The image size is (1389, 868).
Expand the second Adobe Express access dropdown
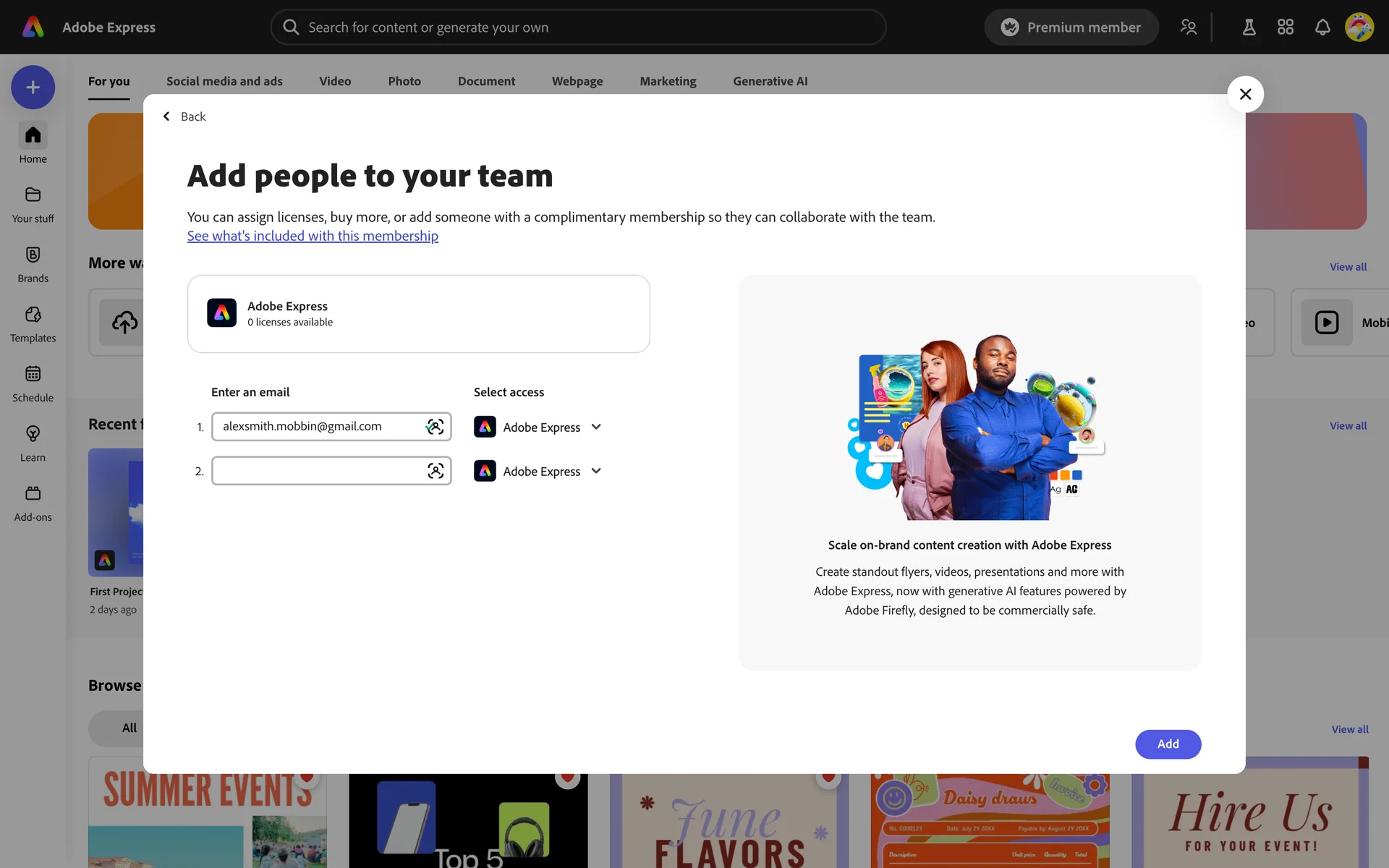(x=596, y=471)
